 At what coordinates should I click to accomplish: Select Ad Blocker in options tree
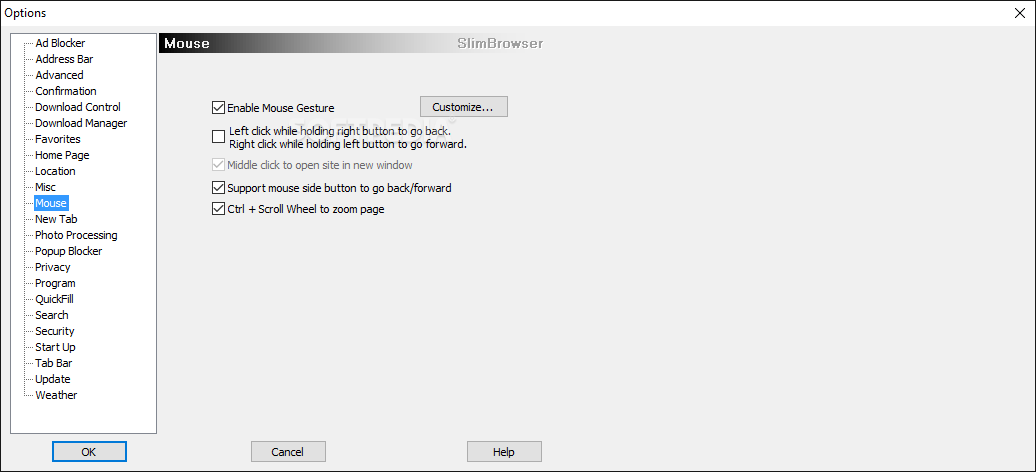click(60, 43)
